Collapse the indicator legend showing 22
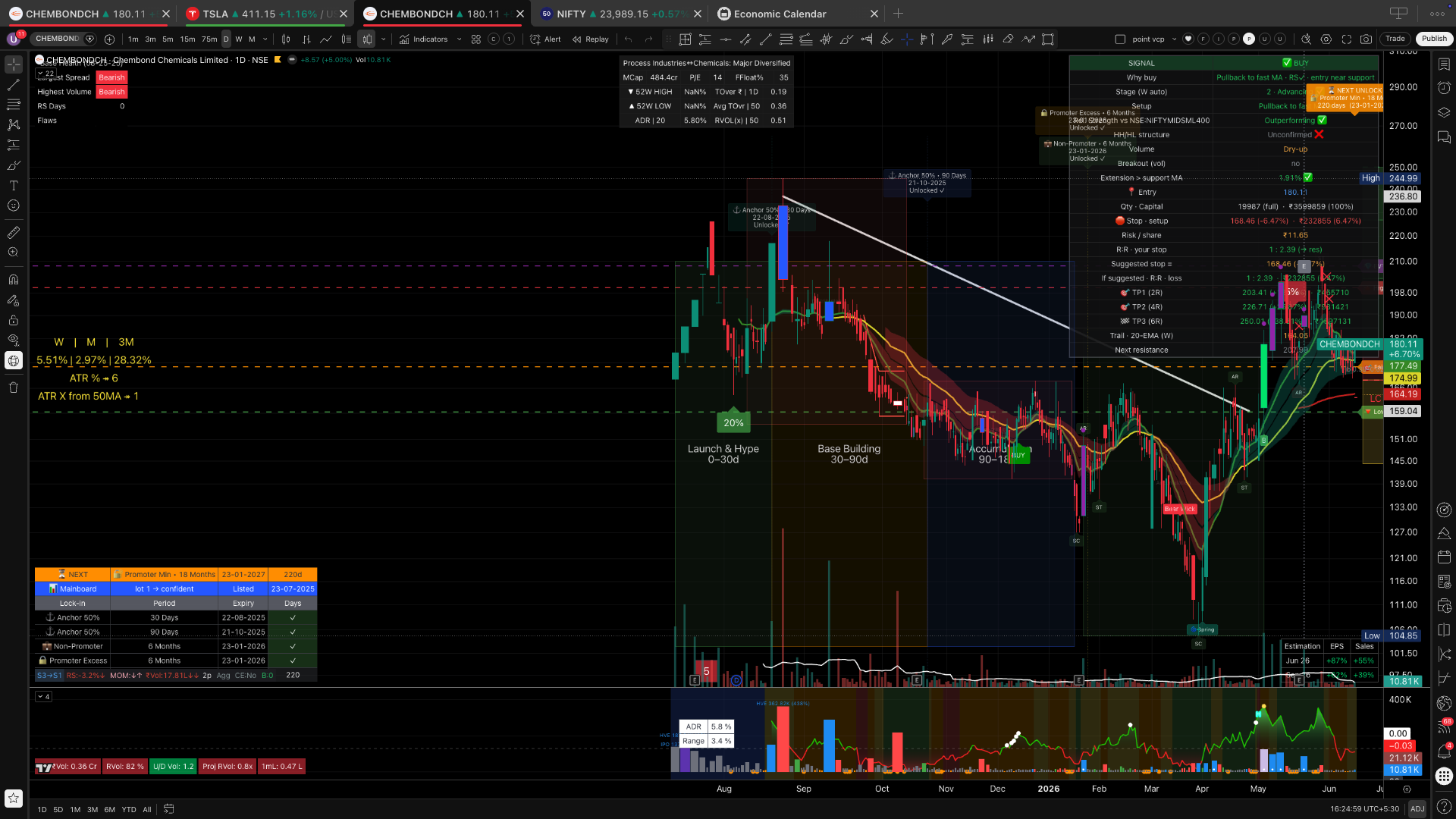 pos(45,74)
